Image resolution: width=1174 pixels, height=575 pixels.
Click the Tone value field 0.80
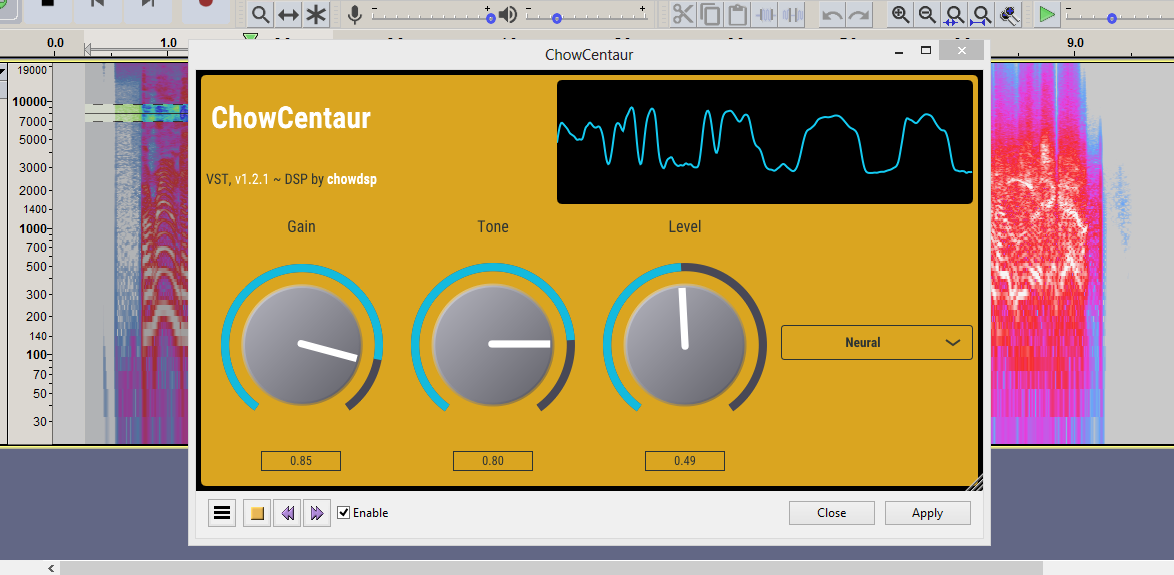(x=493, y=461)
